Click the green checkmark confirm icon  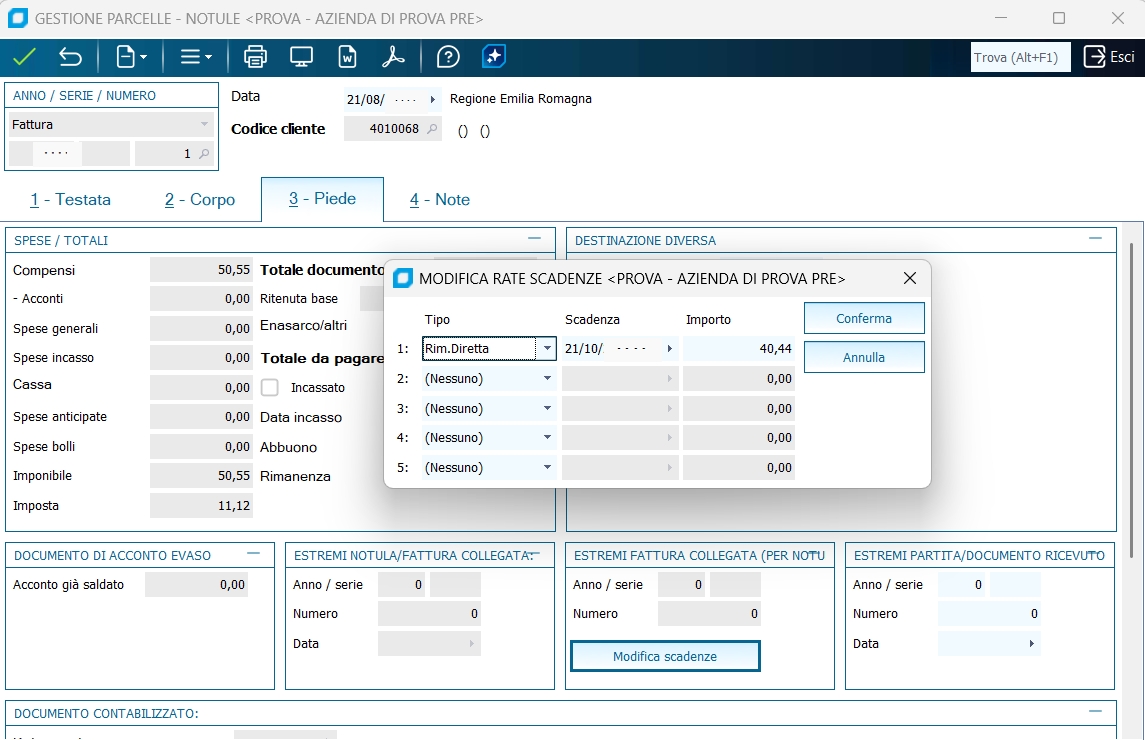click(24, 57)
